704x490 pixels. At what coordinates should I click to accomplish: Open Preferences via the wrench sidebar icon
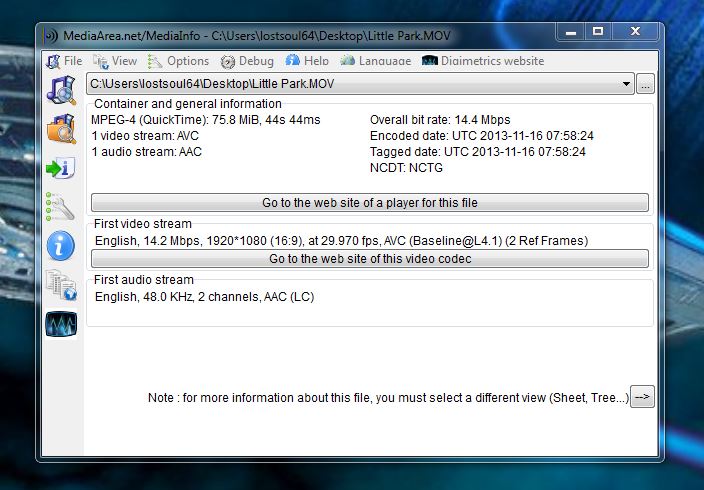coord(61,207)
